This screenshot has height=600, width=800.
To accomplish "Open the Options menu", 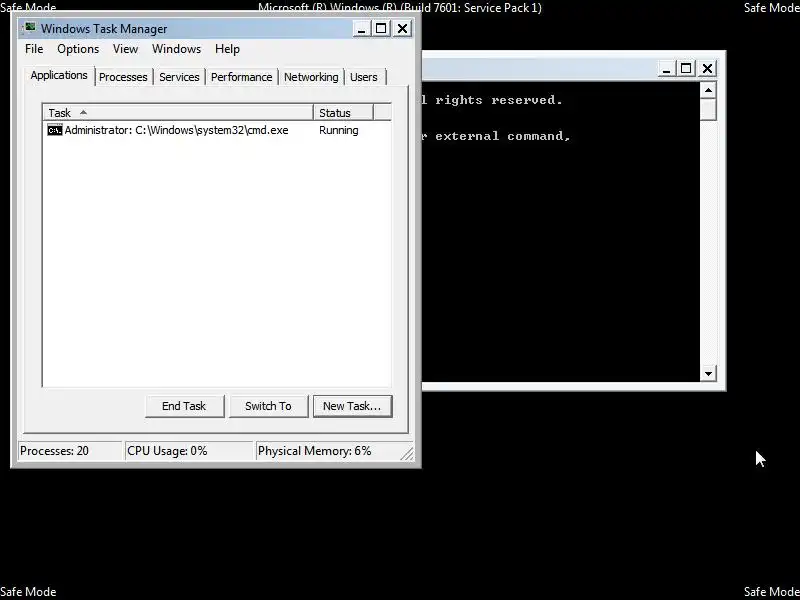I will coord(78,49).
